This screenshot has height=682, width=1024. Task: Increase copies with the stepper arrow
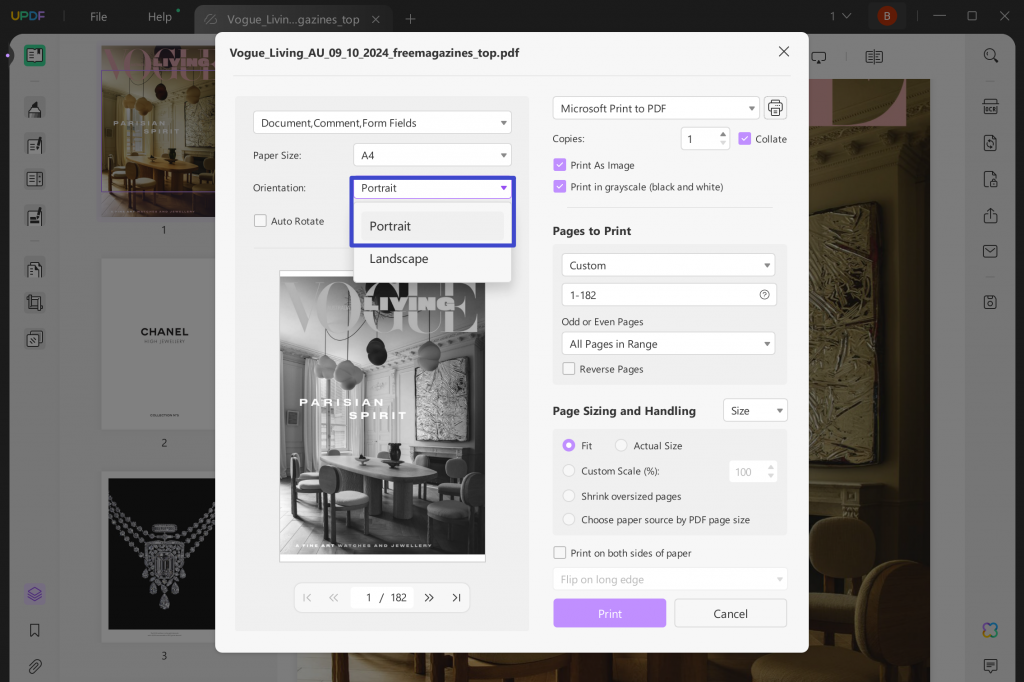(x=722, y=134)
